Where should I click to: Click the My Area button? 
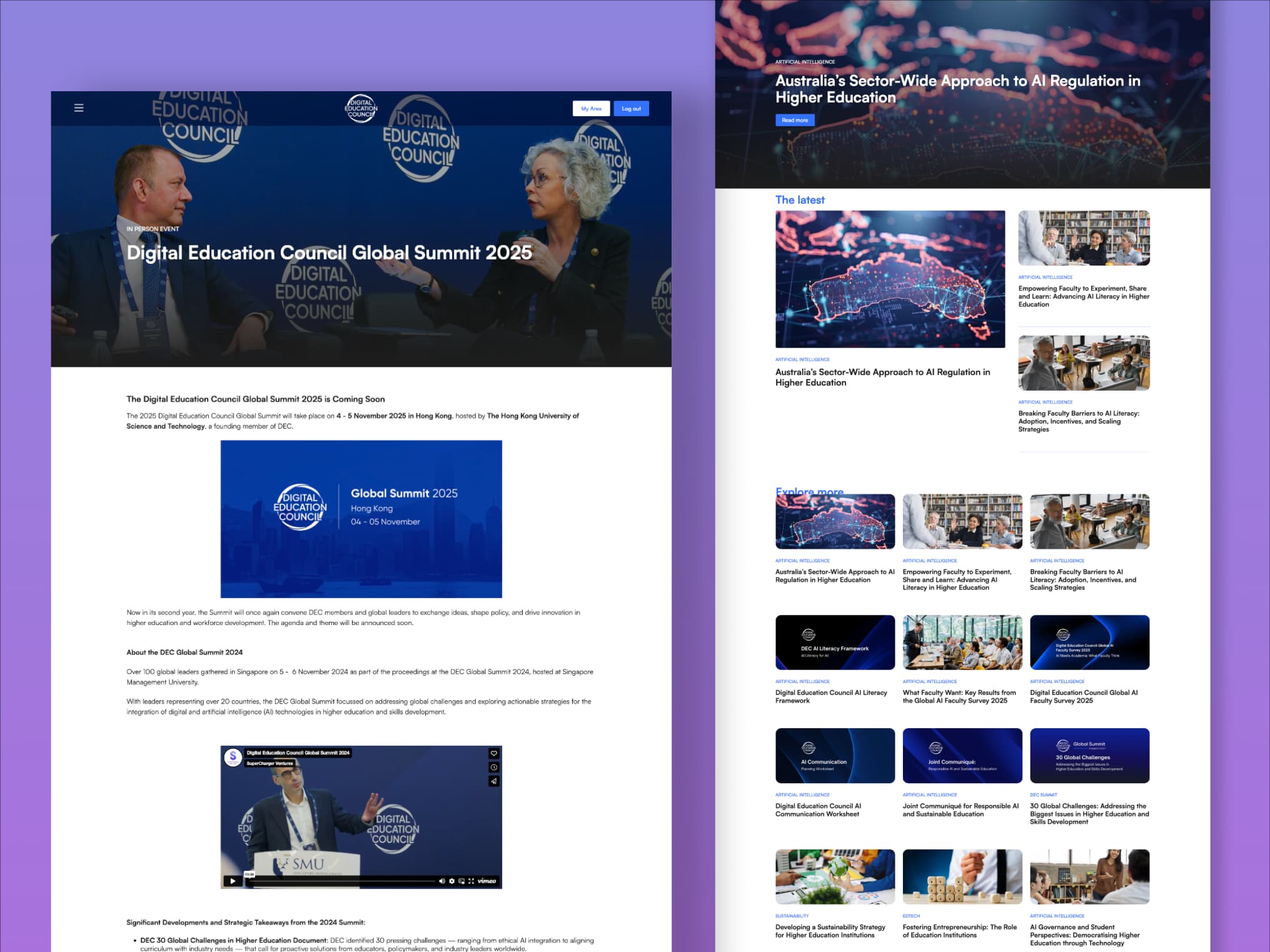coord(591,109)
